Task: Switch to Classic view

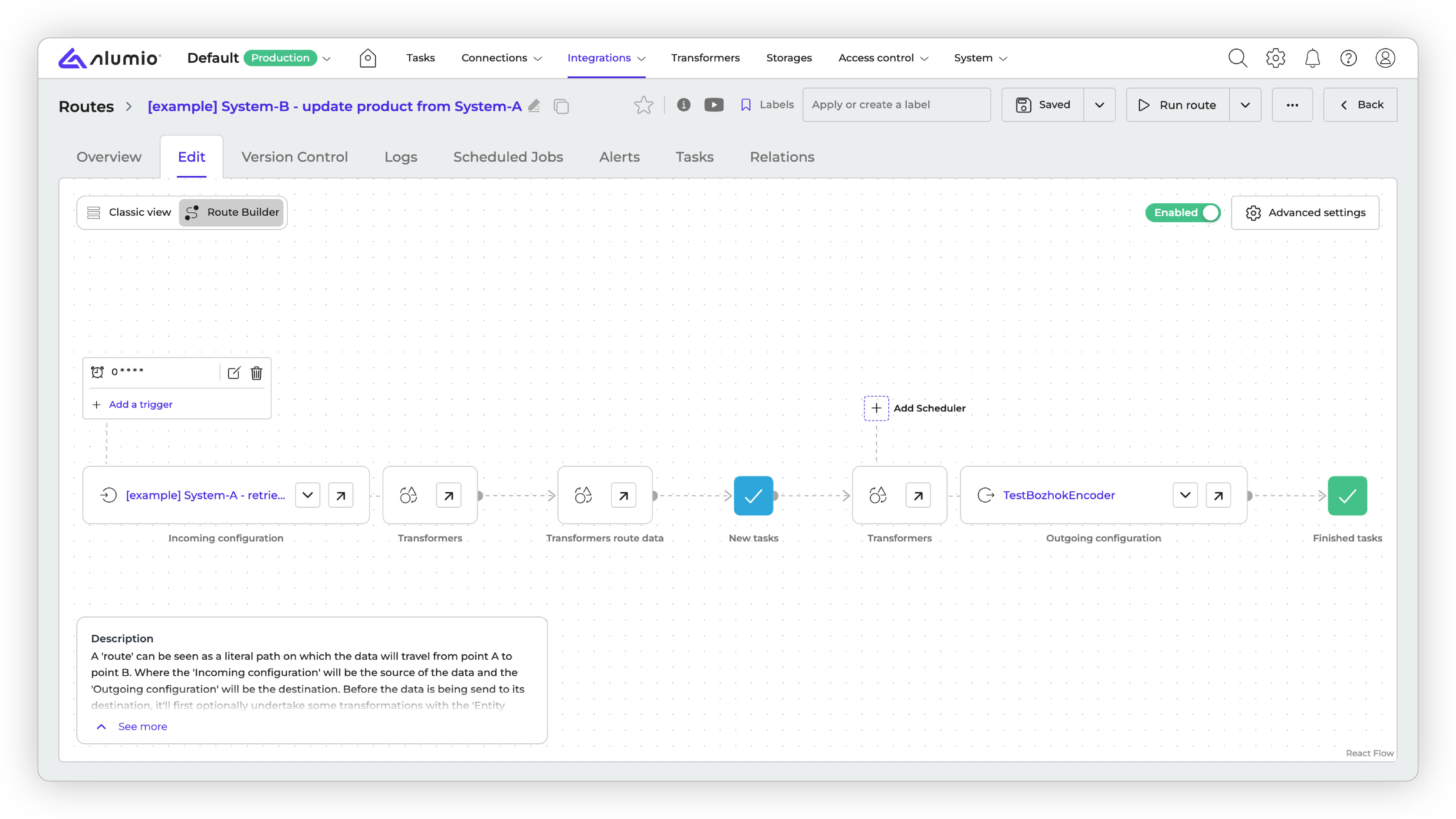Action: (x=129, y=212)
